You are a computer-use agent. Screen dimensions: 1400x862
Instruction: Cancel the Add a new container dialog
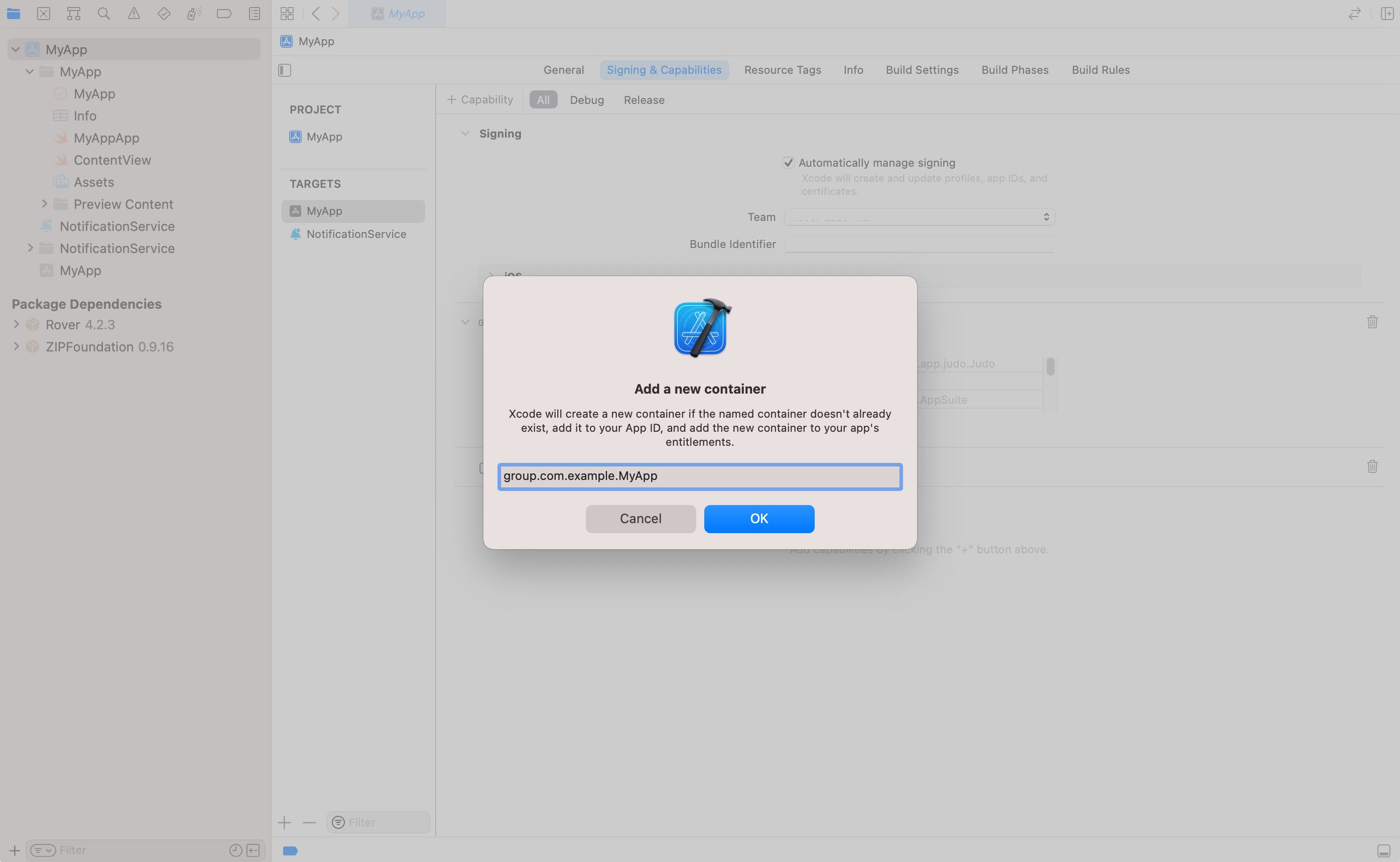(x=640, y=518)
